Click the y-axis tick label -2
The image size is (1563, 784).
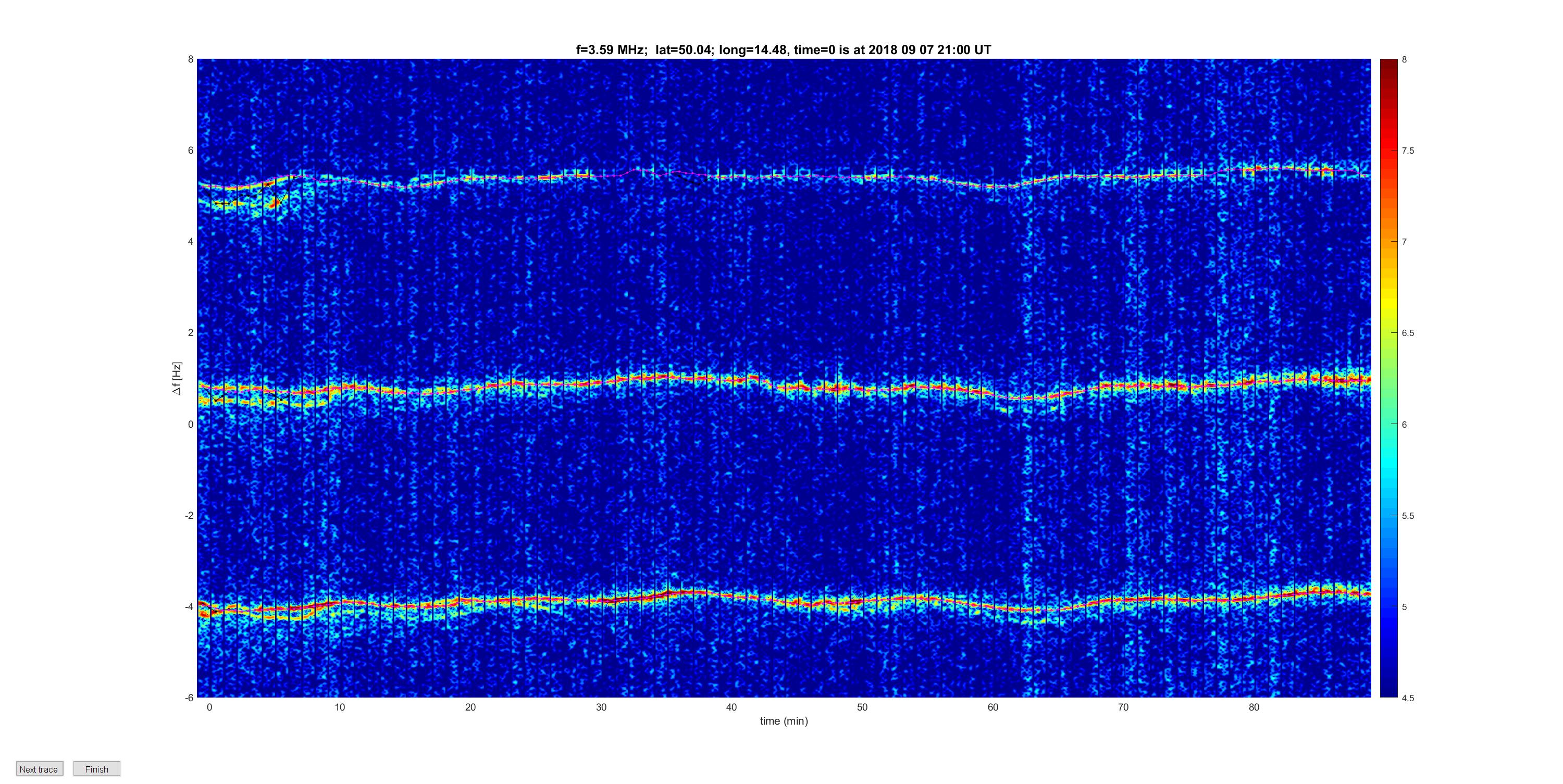point(189,515)
